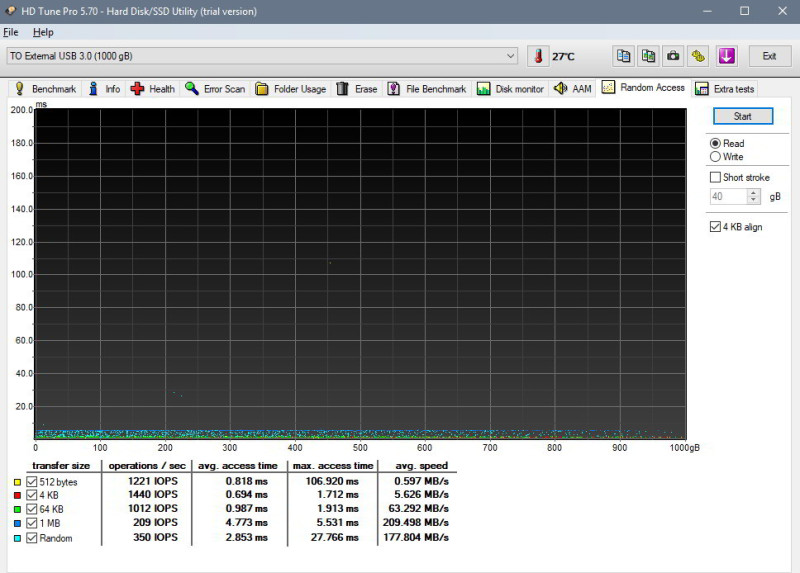Click the blue 1 MB color swatch

(x=17, y=524)
